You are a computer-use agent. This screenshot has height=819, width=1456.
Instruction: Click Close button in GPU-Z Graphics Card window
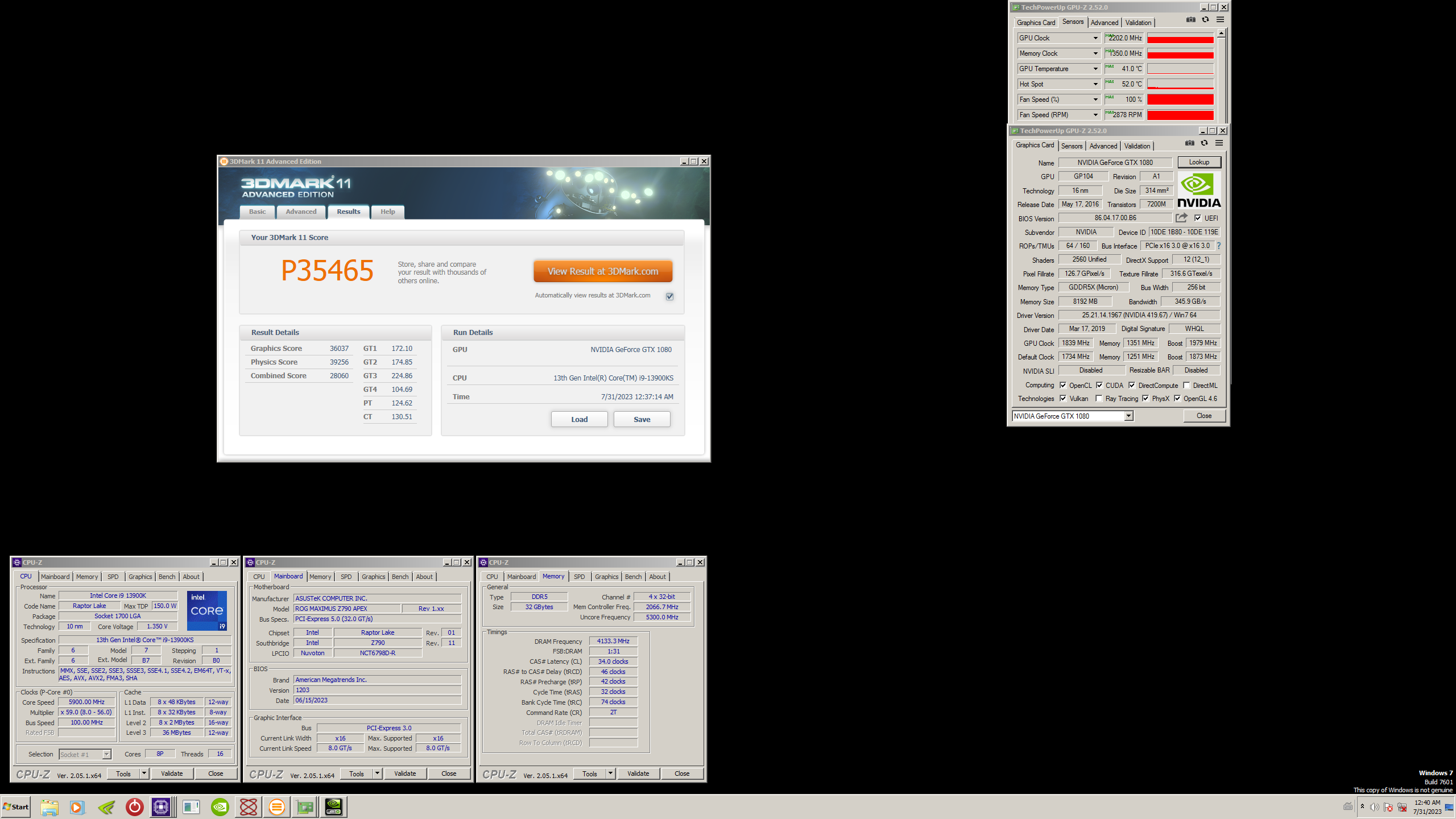(x=1204, y=416)
